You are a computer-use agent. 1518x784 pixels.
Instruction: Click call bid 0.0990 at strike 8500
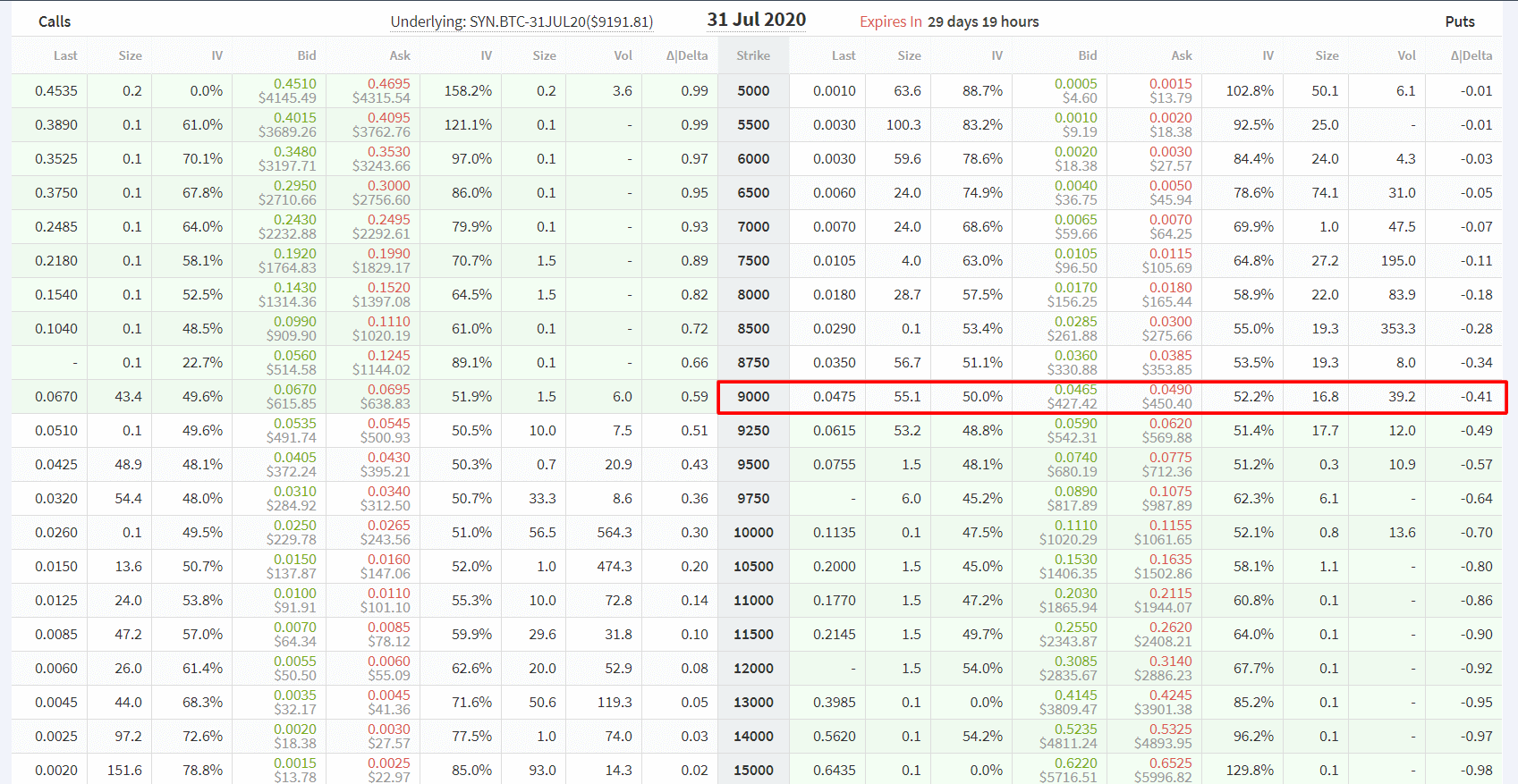(x=295, y=322)
